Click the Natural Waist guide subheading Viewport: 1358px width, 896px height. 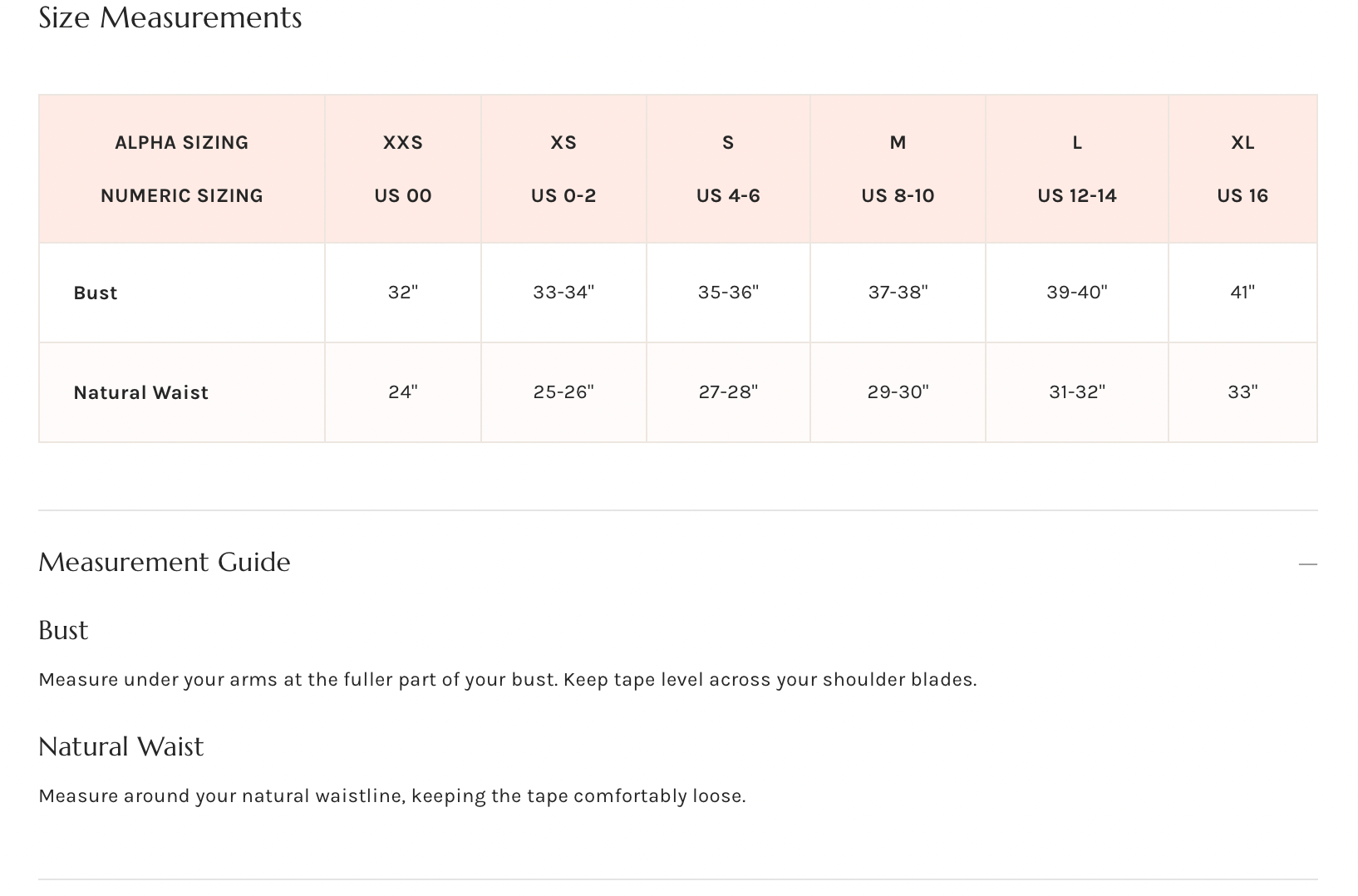[121, 746]
